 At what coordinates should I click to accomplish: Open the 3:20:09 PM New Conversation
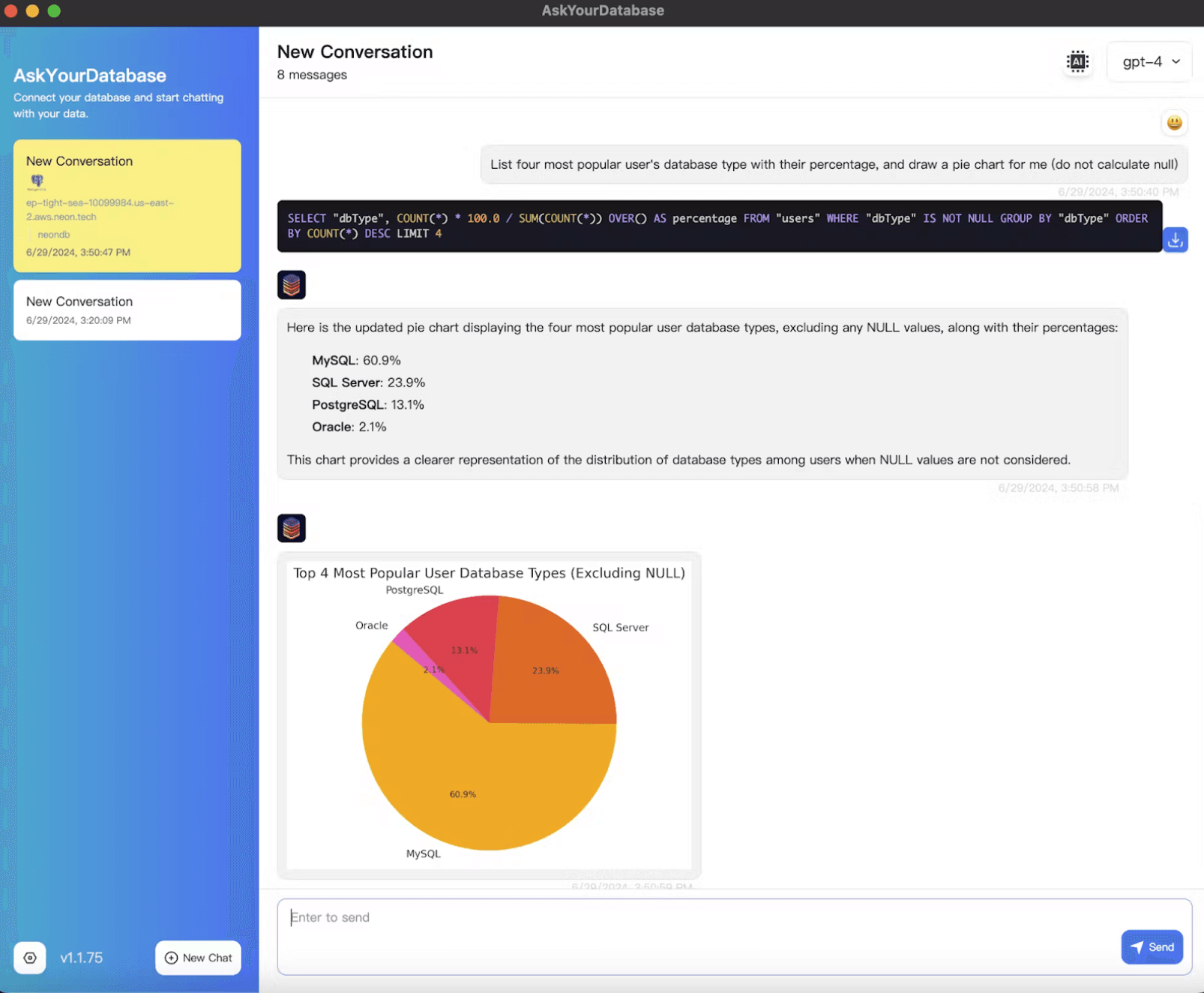(x=127, y=310)
